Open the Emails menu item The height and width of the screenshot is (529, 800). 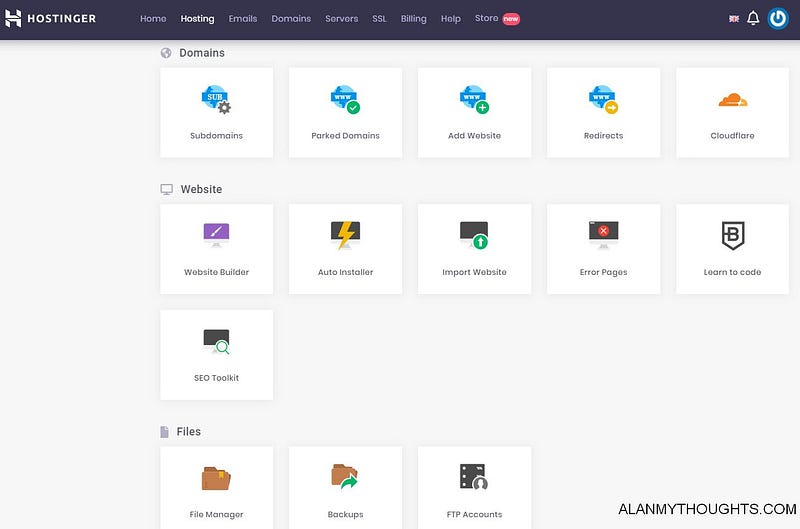pyautogui.click(x=243, y=18)
